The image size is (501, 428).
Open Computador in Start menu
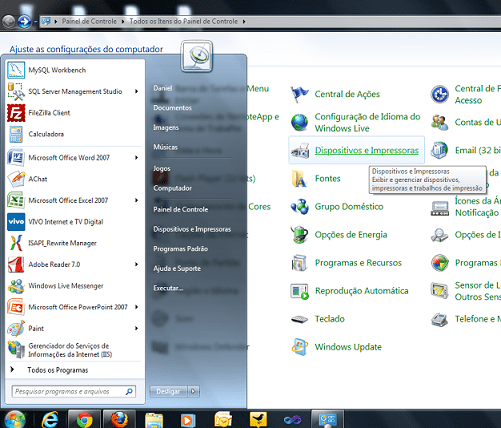(x=172, y=188)
